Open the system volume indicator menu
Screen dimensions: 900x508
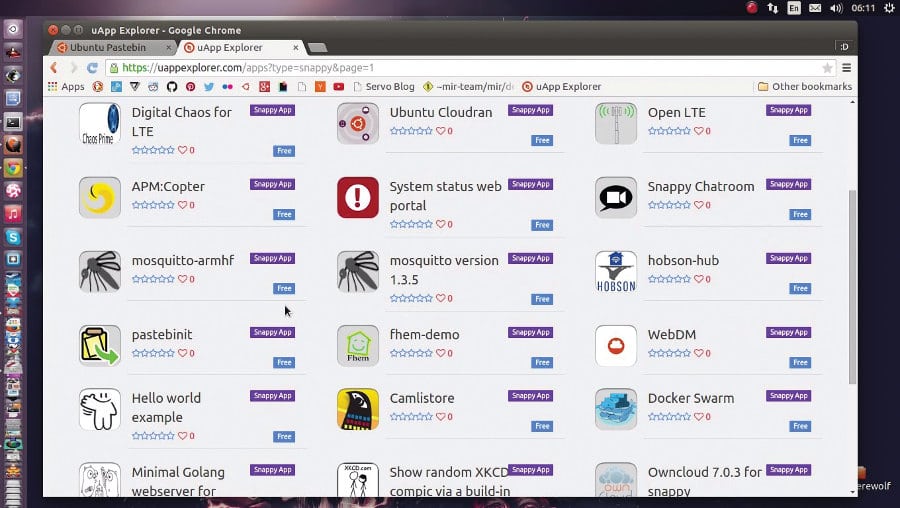pos(837,8)
